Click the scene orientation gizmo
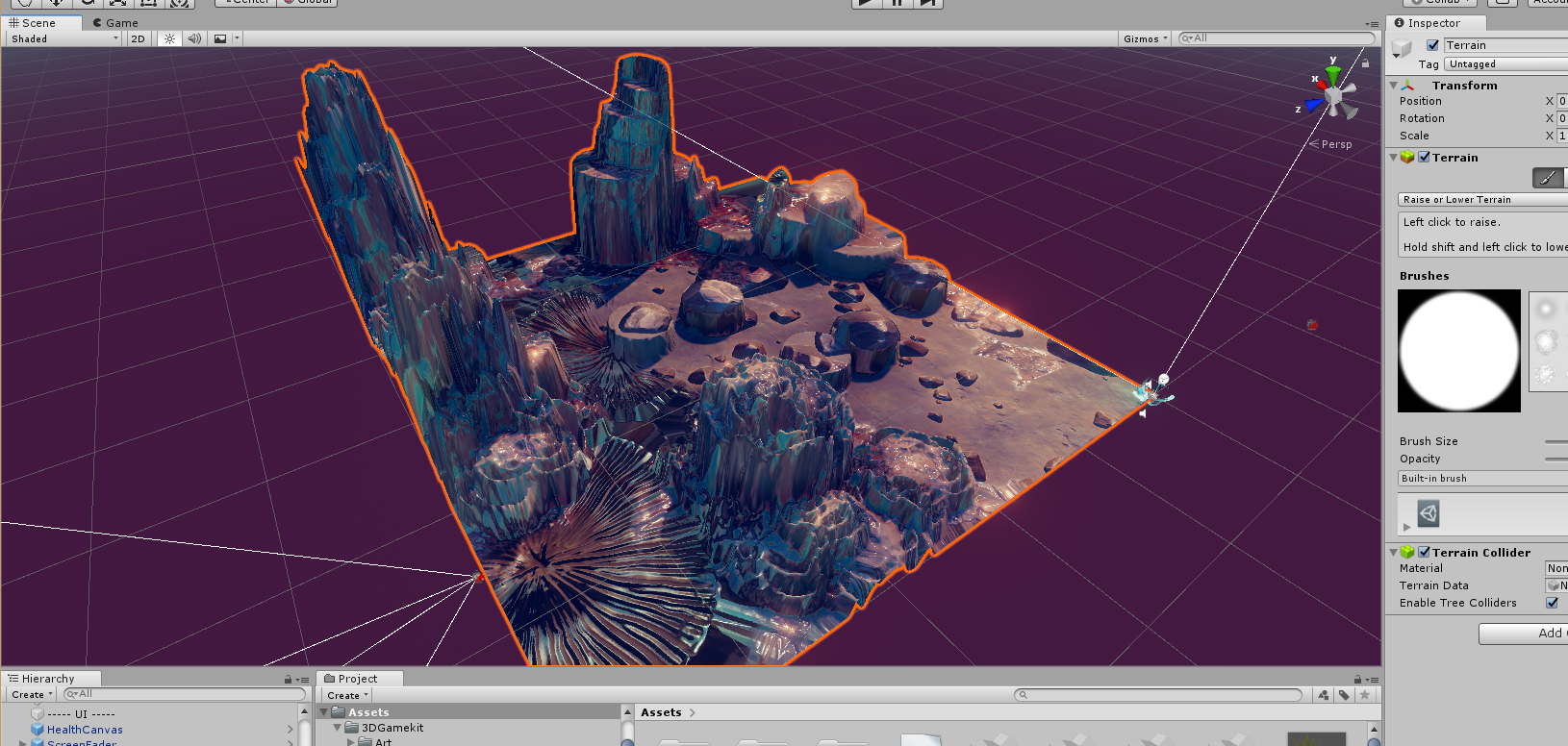The width and height of the screenshot is (1568, 746). 1332,94
